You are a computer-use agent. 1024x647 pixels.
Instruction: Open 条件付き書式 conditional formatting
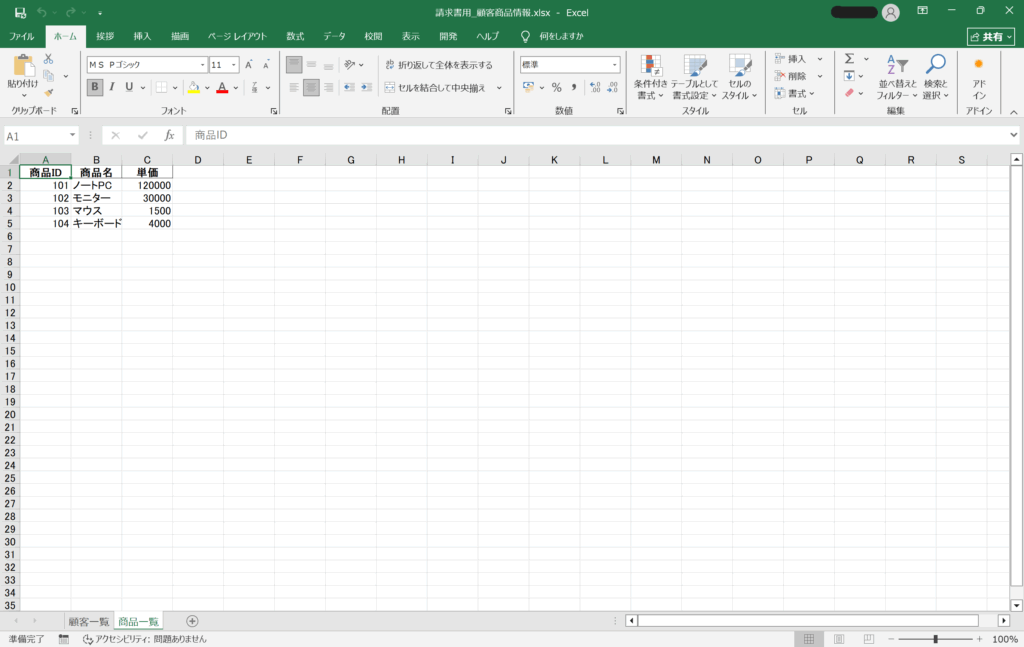tap(650, 77)
